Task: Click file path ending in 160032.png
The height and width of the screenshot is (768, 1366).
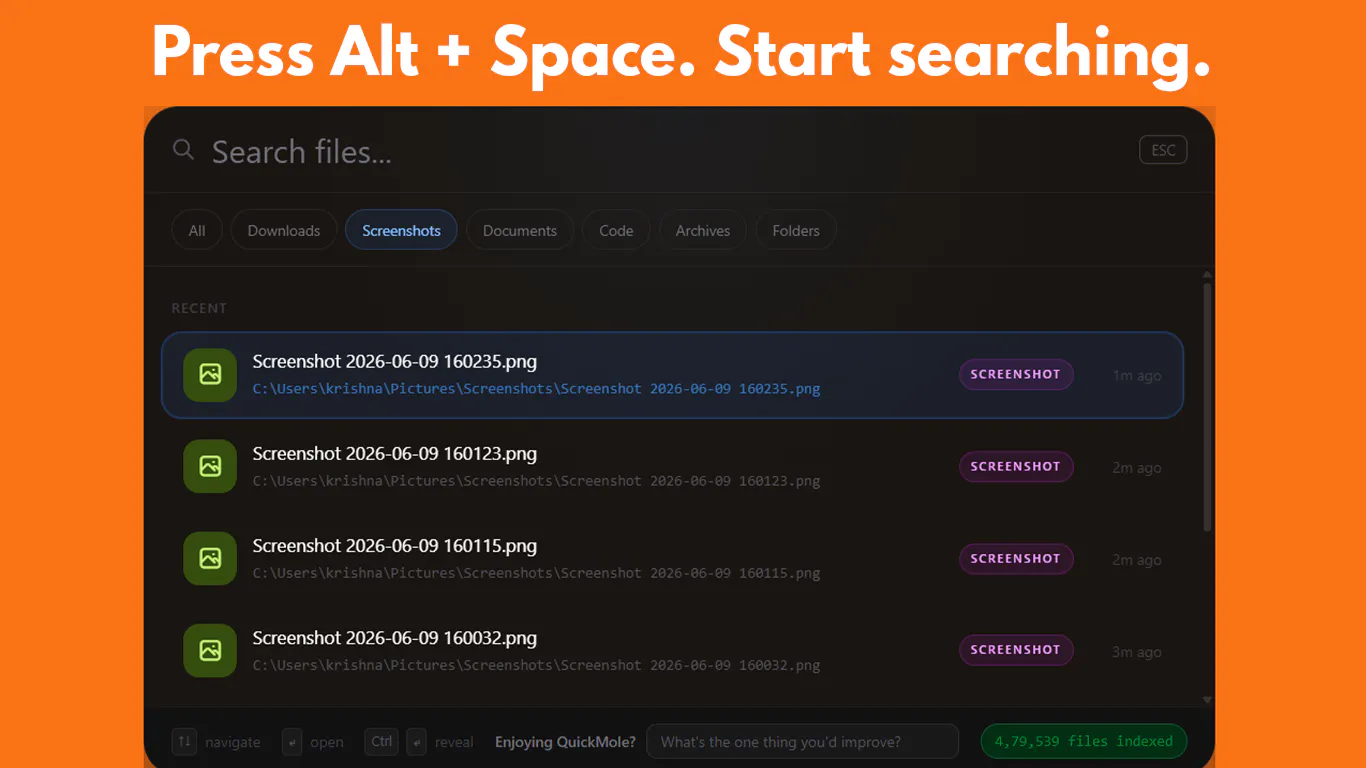Action: tap(536, 665)
